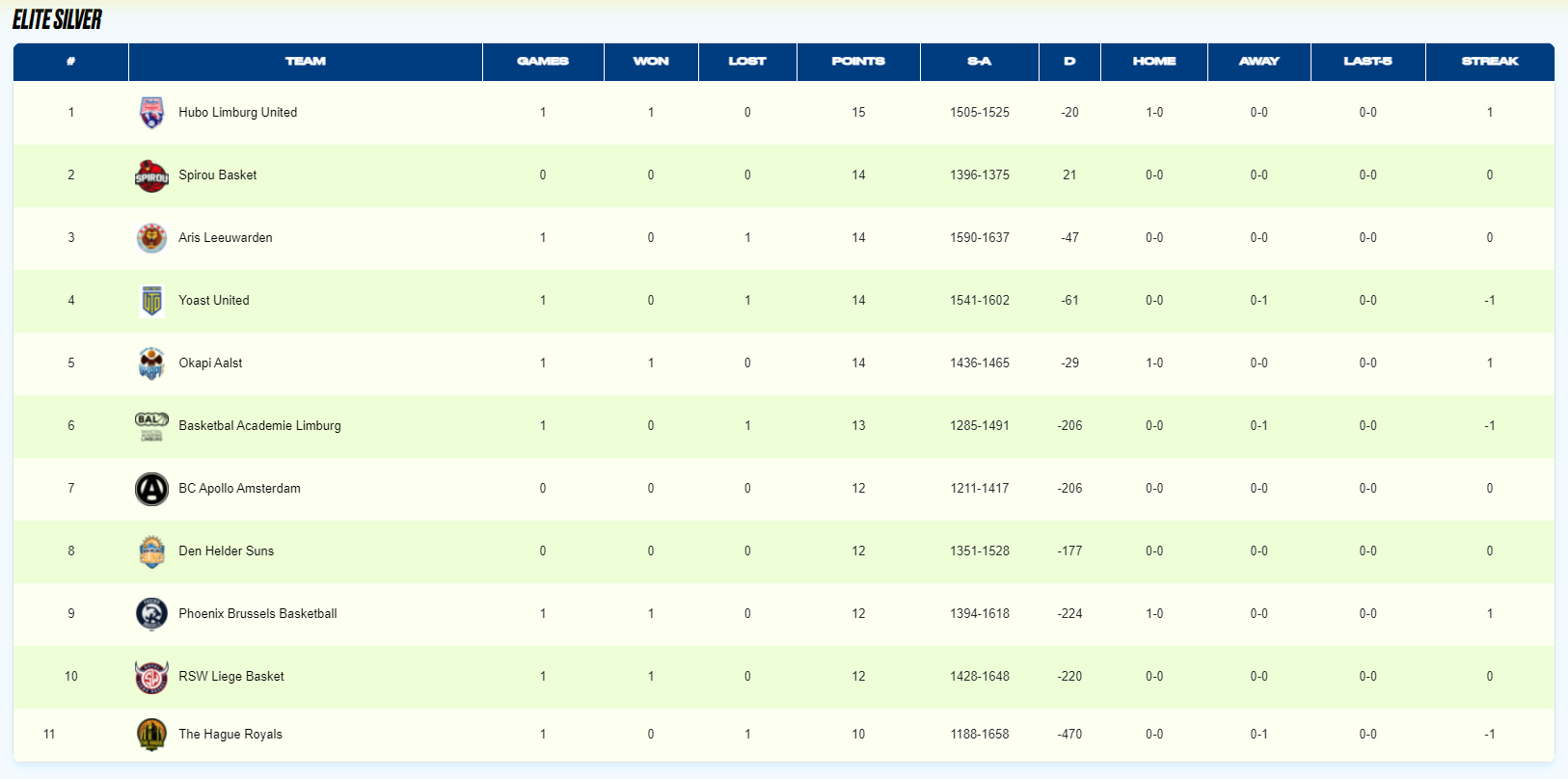Open Den Helder Suns team link
The height and width of the screenshot is (779, 1568).
[226, 551]
